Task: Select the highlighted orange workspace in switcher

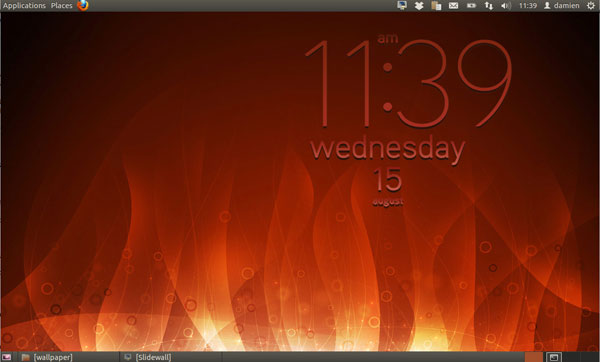Action: tap(533, 357)
